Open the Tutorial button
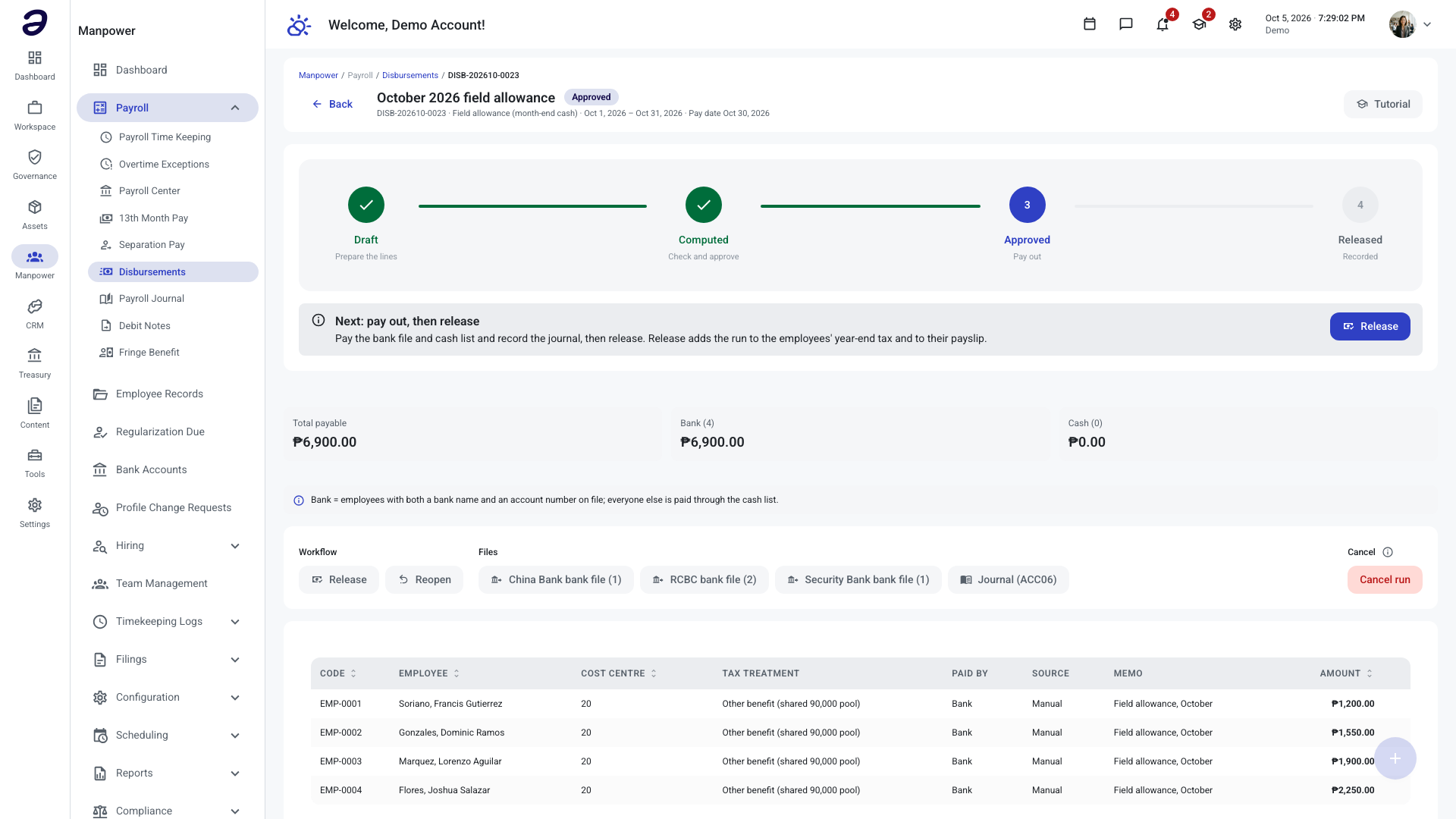Image resolution: width=1456 pixels, height=819 pixels. pyautogui.click(x=1383, y=104)
